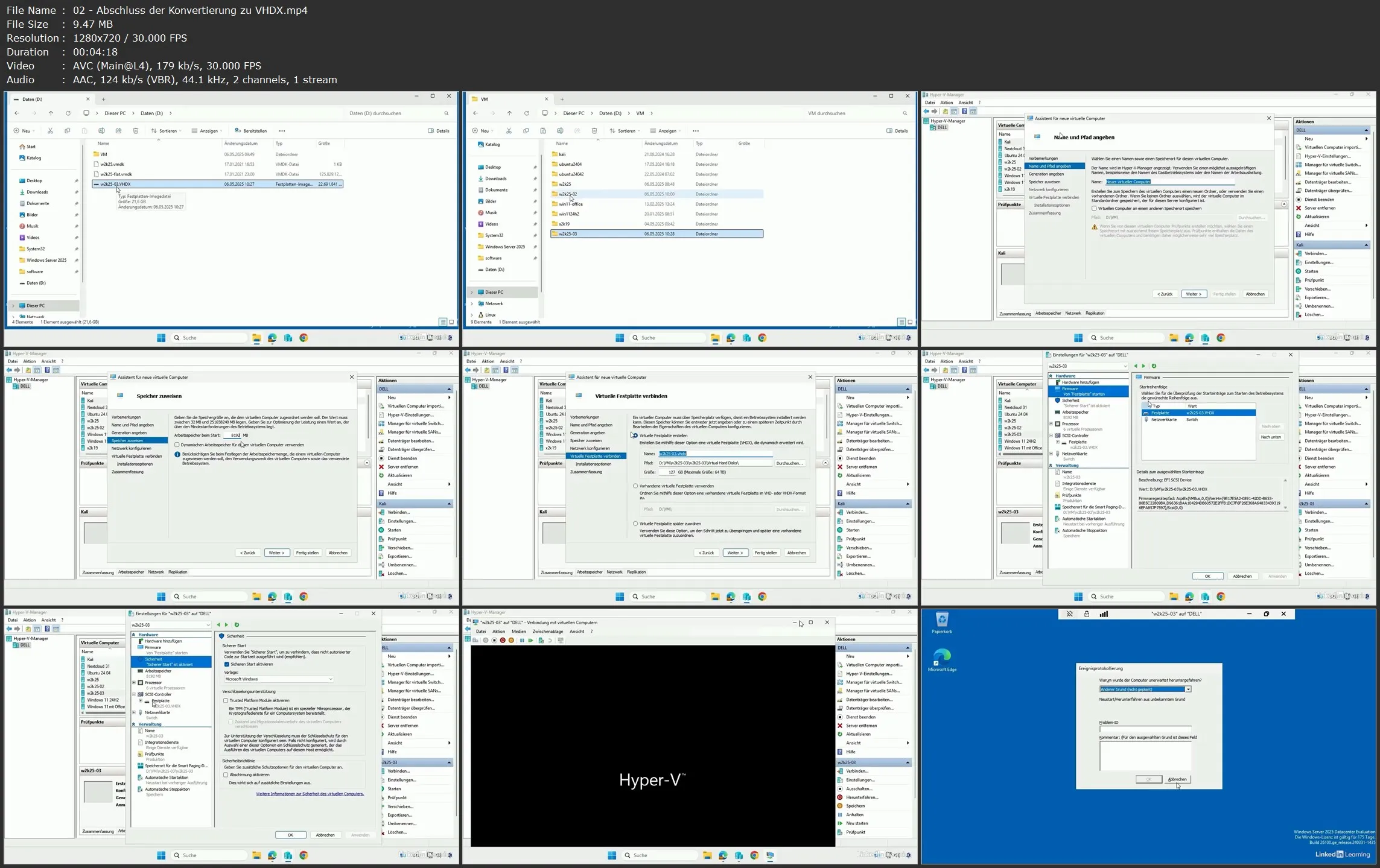
Task: Click the green Resume icon in the VM connection toolbar
Action: [530, 641]
